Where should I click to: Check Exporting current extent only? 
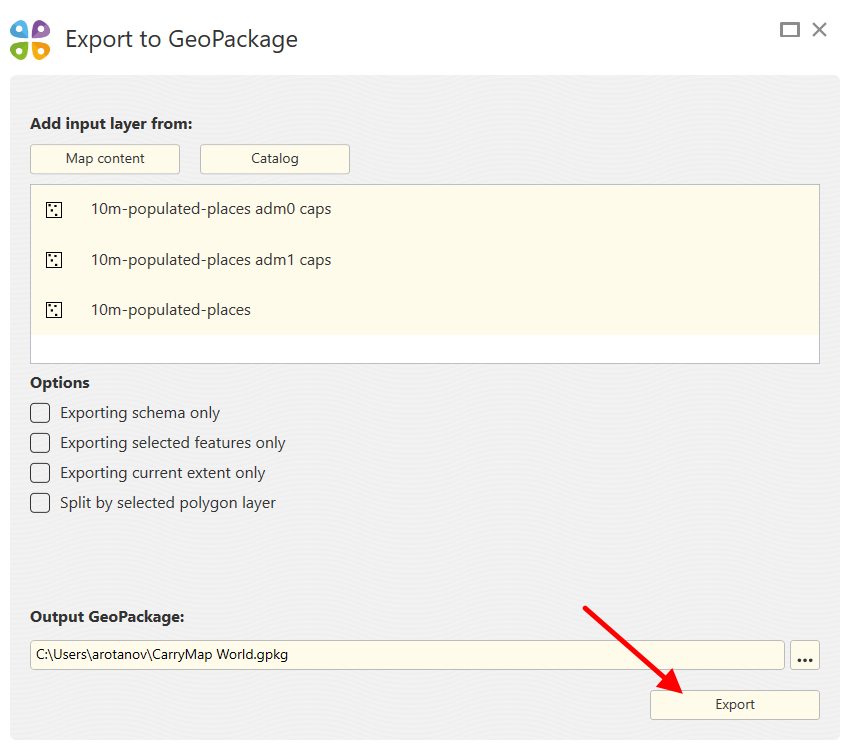(40, 473)
